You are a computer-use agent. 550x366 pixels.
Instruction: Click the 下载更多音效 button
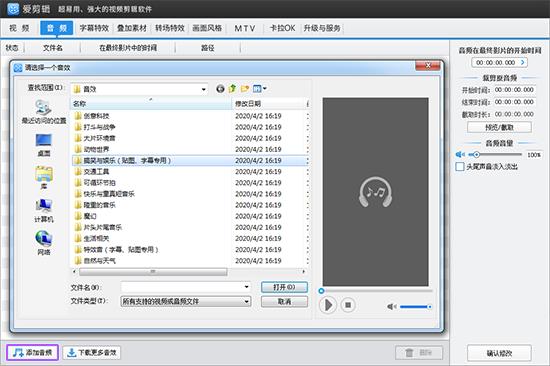coord(92,352)
